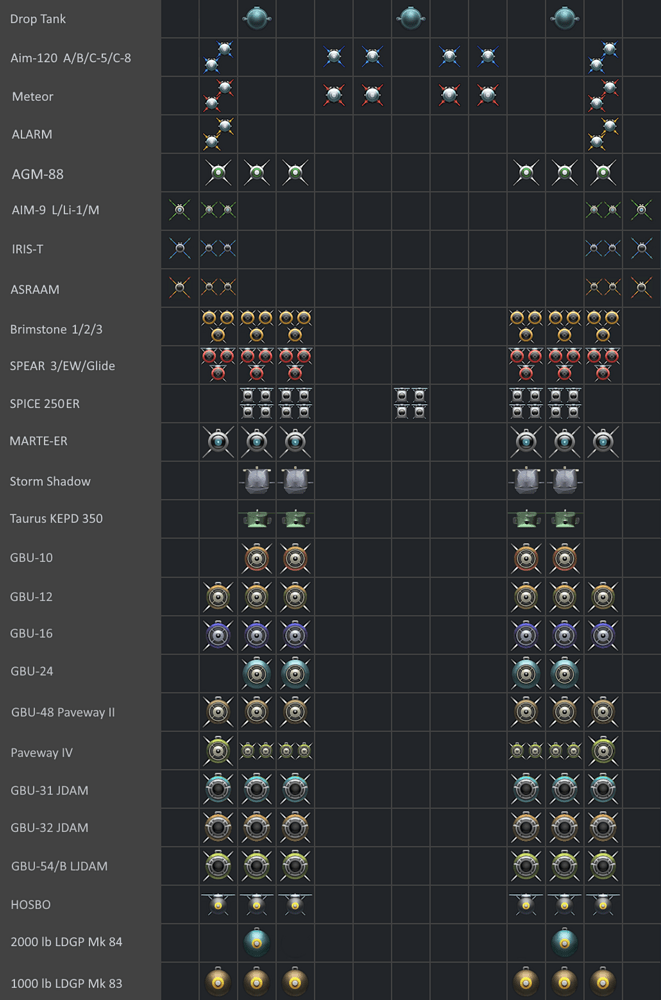Viewport: 661px width, 1000px height.
Task: Click the "Paveway IV" row label
Action: 41,753
